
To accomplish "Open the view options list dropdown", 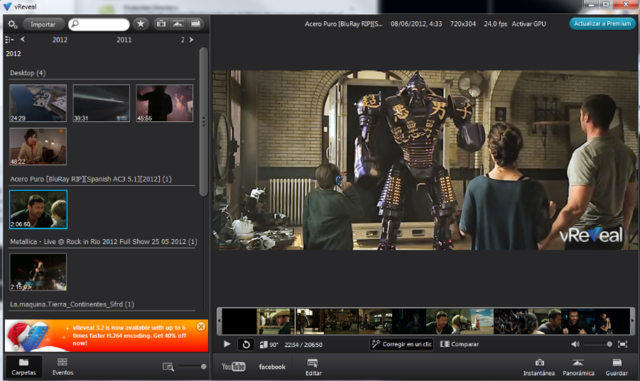I will [x=9, y=40].
